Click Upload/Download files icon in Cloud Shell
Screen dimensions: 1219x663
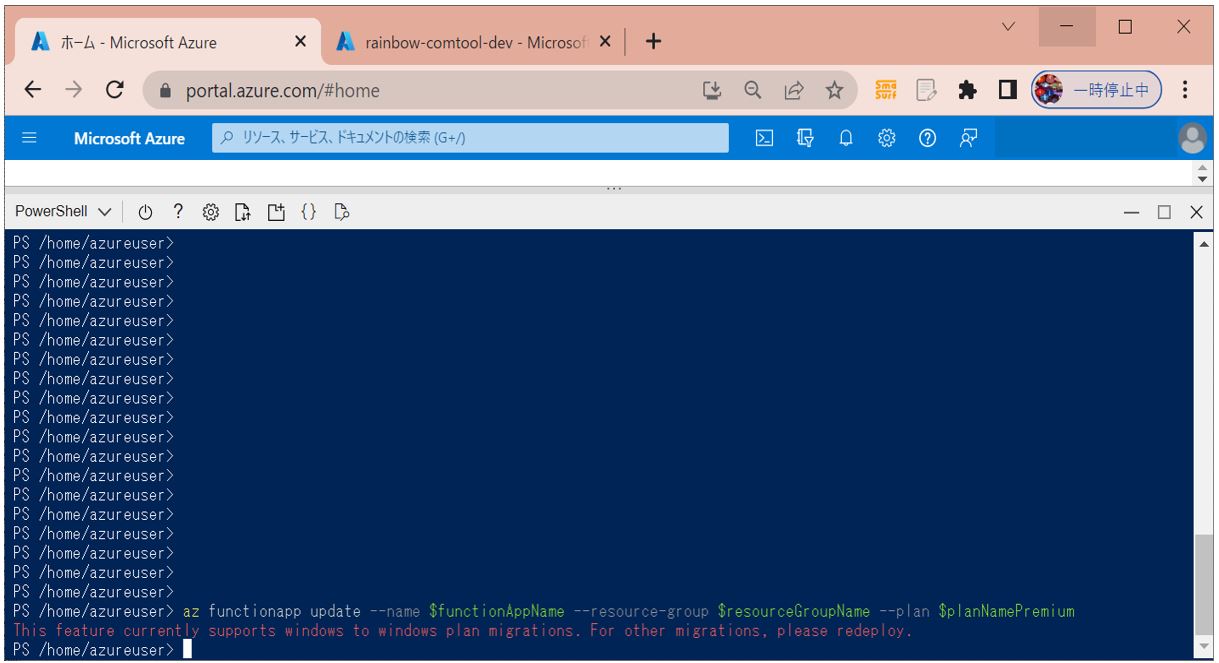click(x=242, y=212)
